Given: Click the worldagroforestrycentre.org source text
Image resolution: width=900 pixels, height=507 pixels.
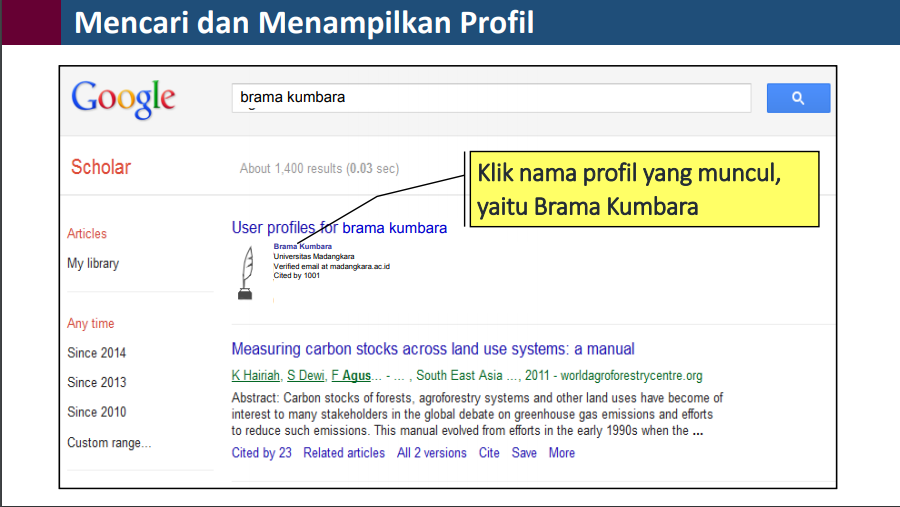Looking at the screenshot, I should (631, 376).
